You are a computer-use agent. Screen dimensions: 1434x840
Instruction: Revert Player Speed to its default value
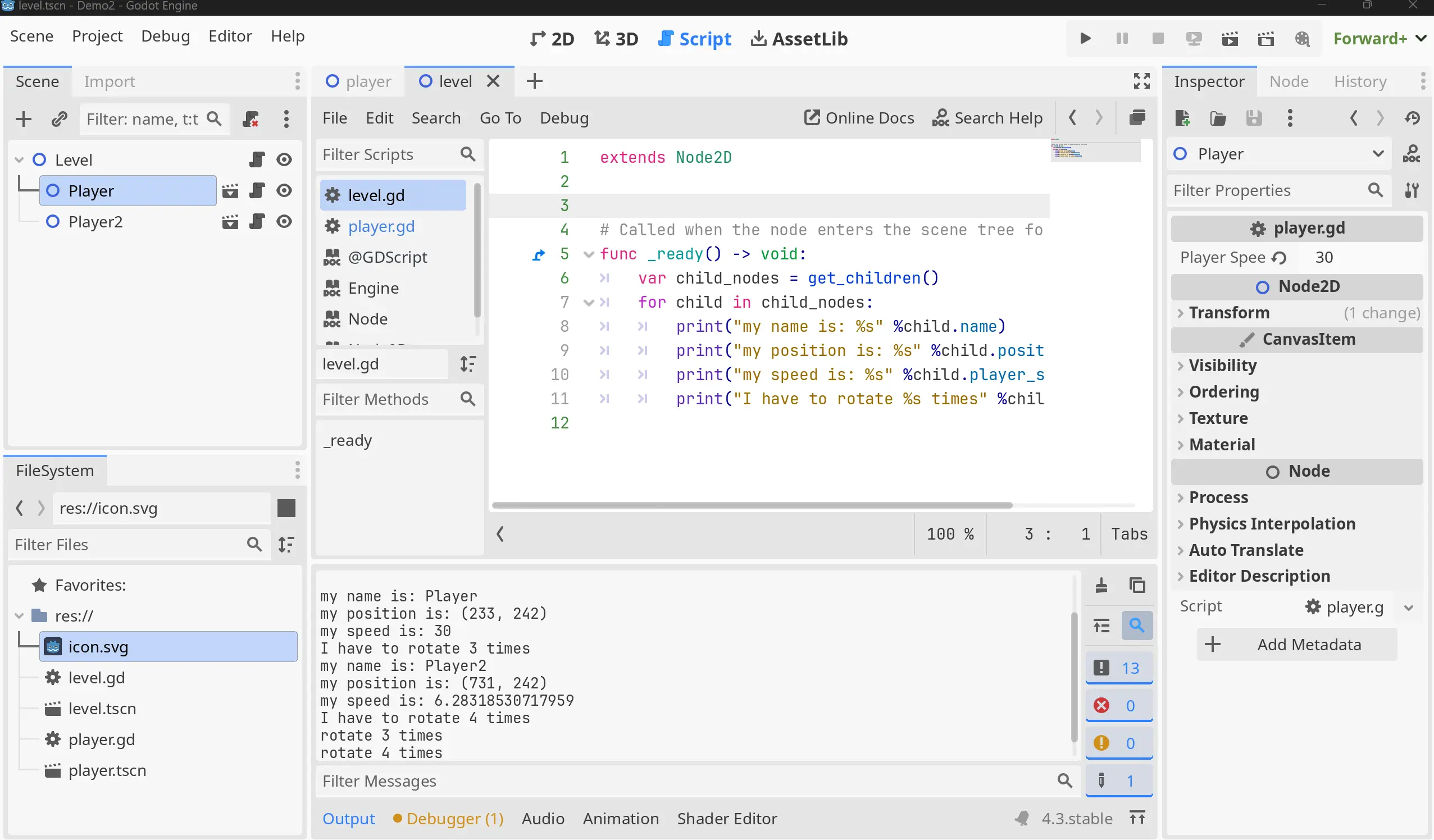pos(1278,258)
